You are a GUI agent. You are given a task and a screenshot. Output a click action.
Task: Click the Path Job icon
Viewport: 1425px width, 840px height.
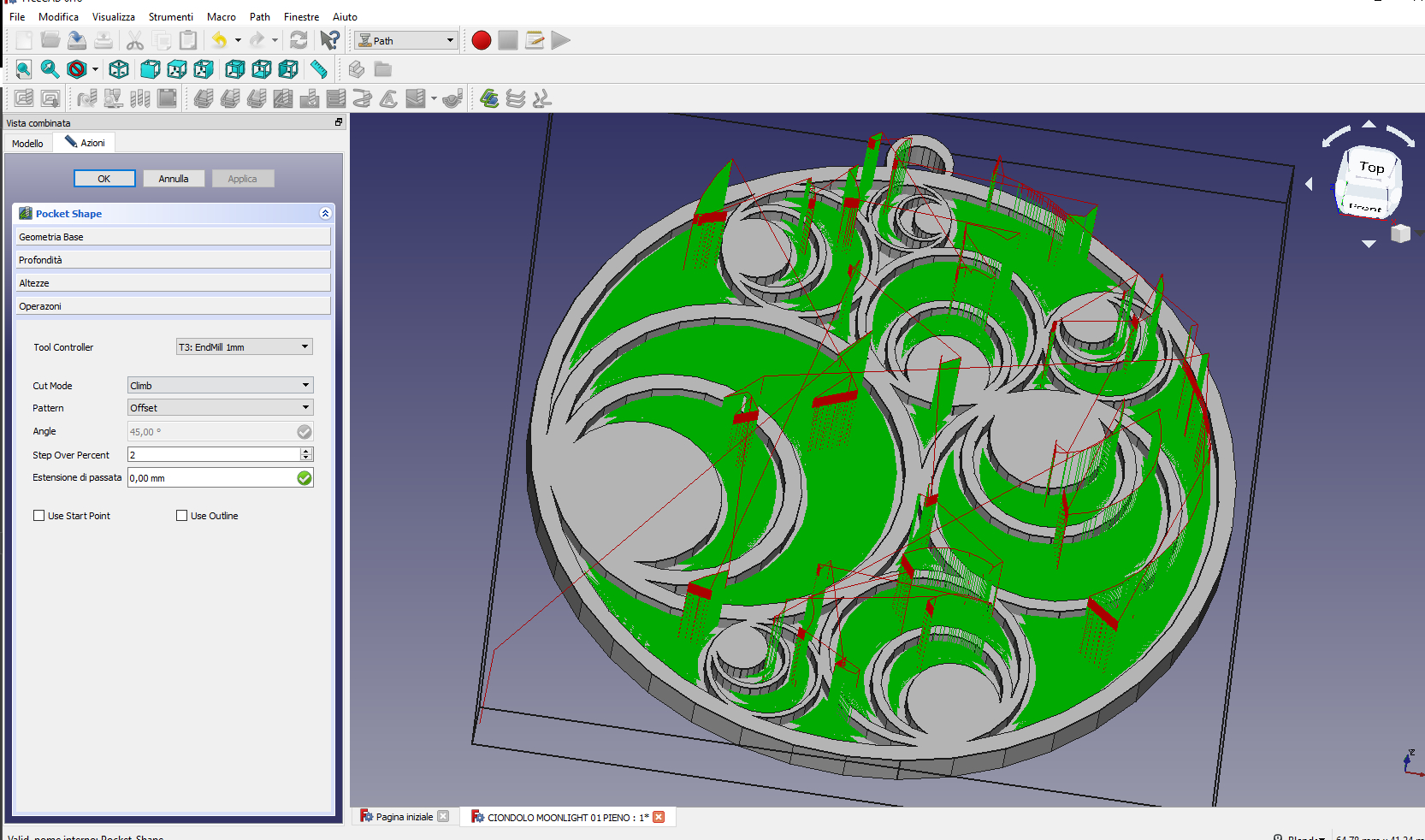click(x=24, y=98)
